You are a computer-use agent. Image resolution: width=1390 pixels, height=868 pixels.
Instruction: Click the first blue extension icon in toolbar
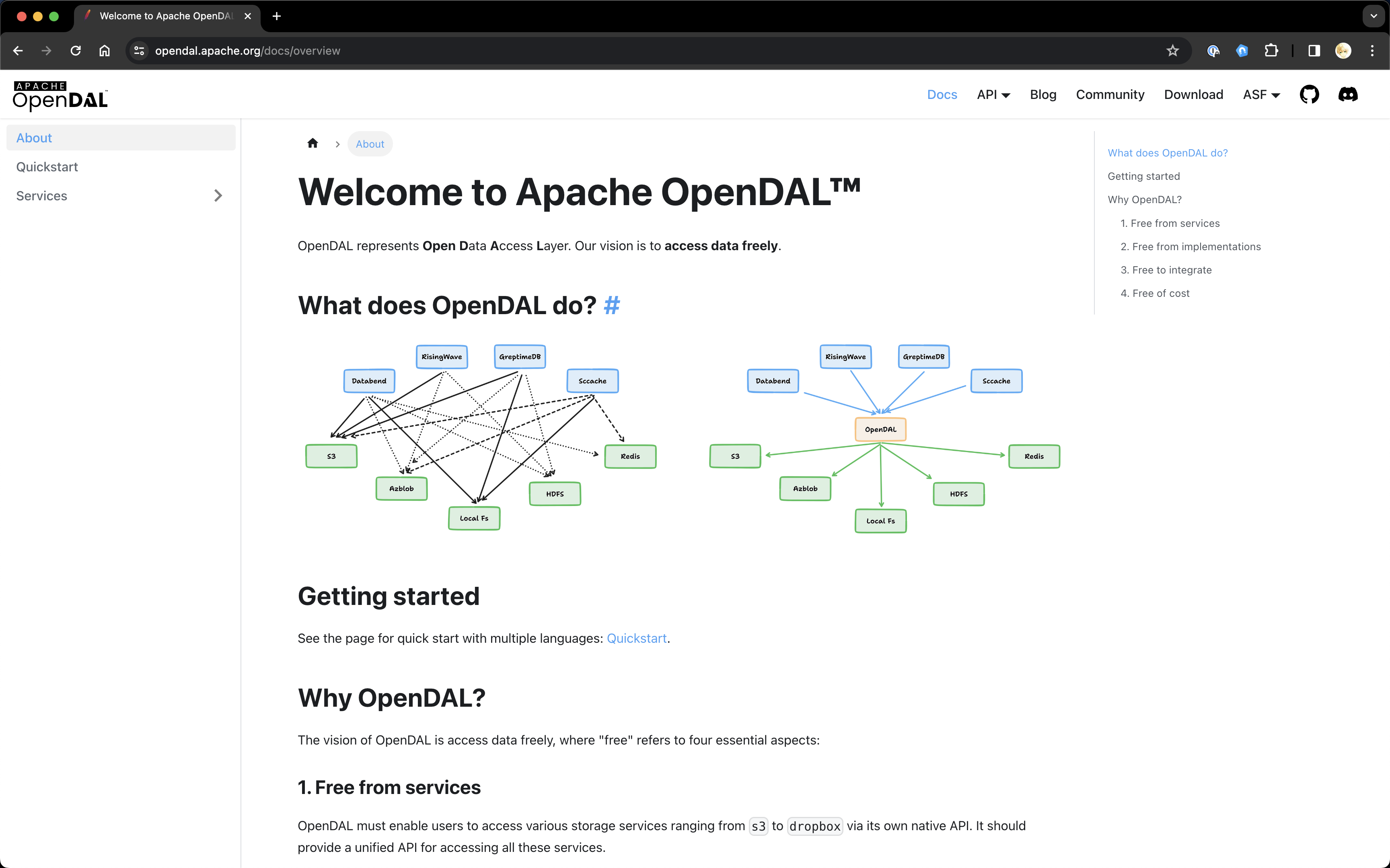(x=1213, y=51)
